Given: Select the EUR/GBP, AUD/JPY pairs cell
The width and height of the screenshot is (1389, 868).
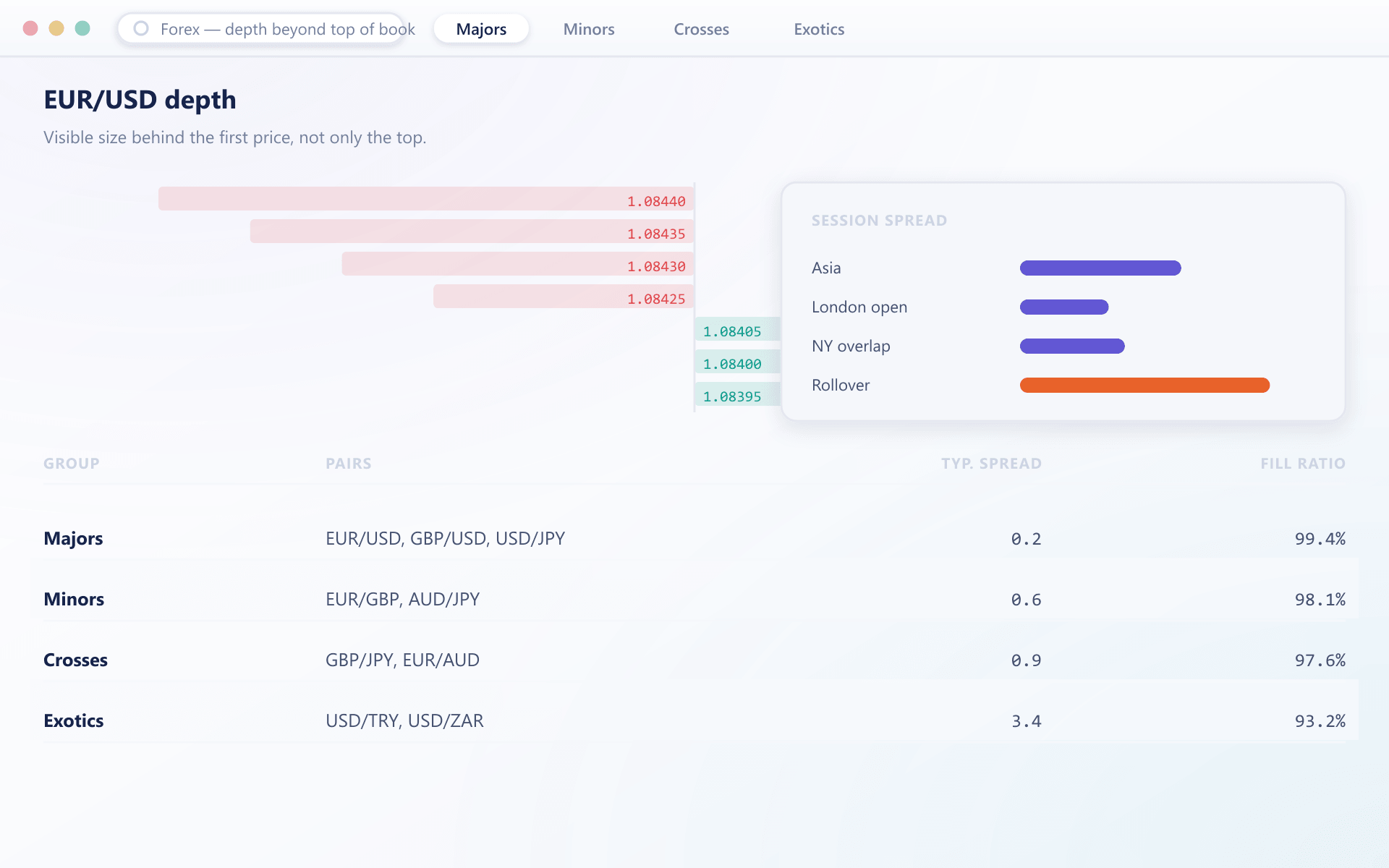Looking at the screenshot, I should [x=402, y=600].
